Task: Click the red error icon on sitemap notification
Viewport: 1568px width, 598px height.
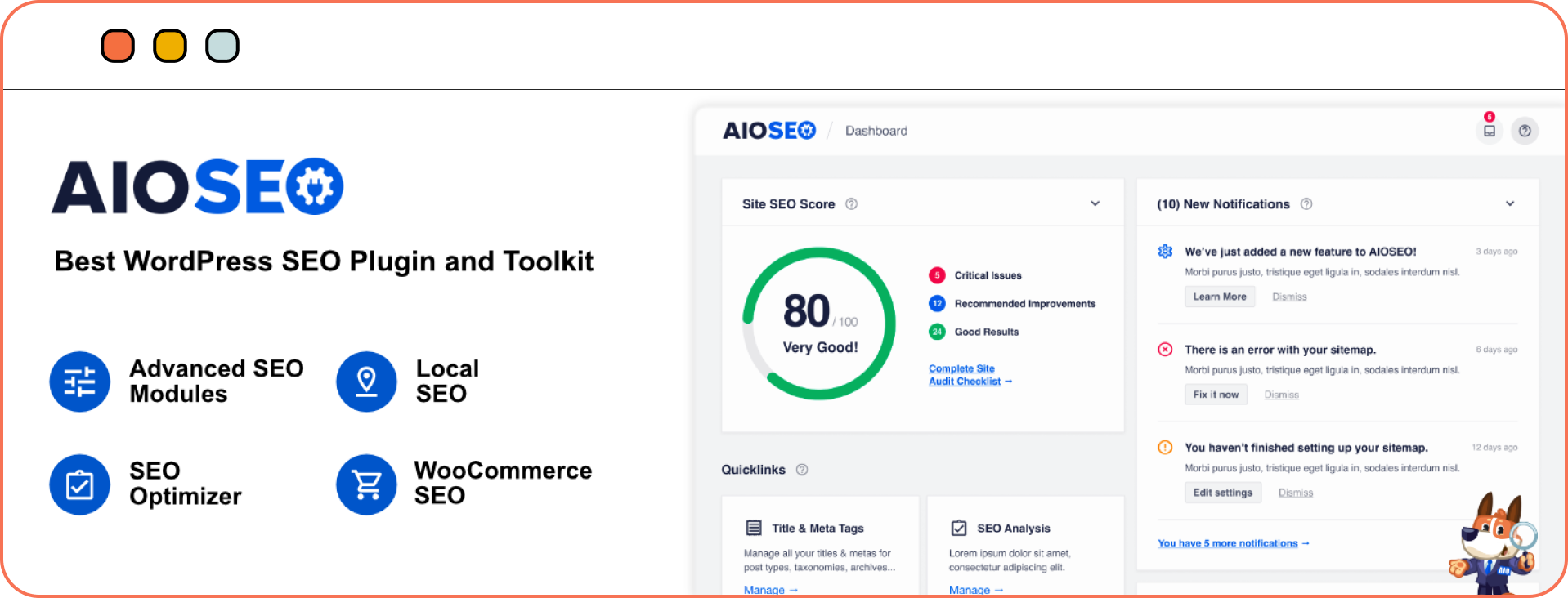Action: pos(1165,350)
